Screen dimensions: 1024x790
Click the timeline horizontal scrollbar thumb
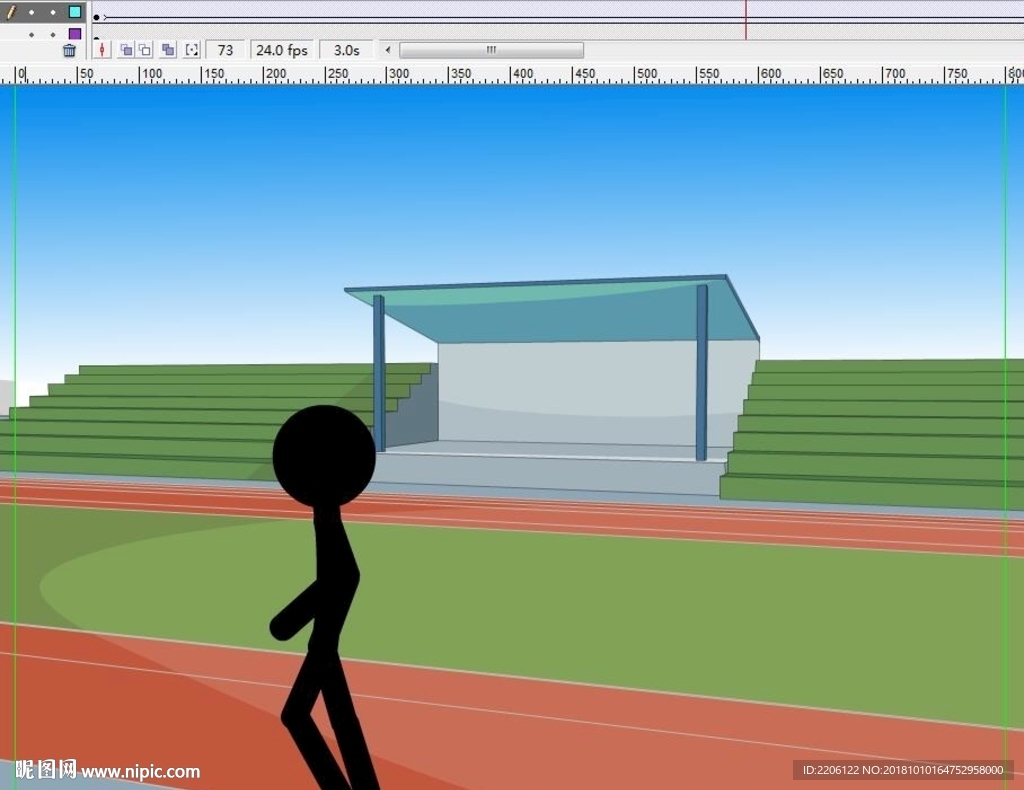[x=491, y=50]
